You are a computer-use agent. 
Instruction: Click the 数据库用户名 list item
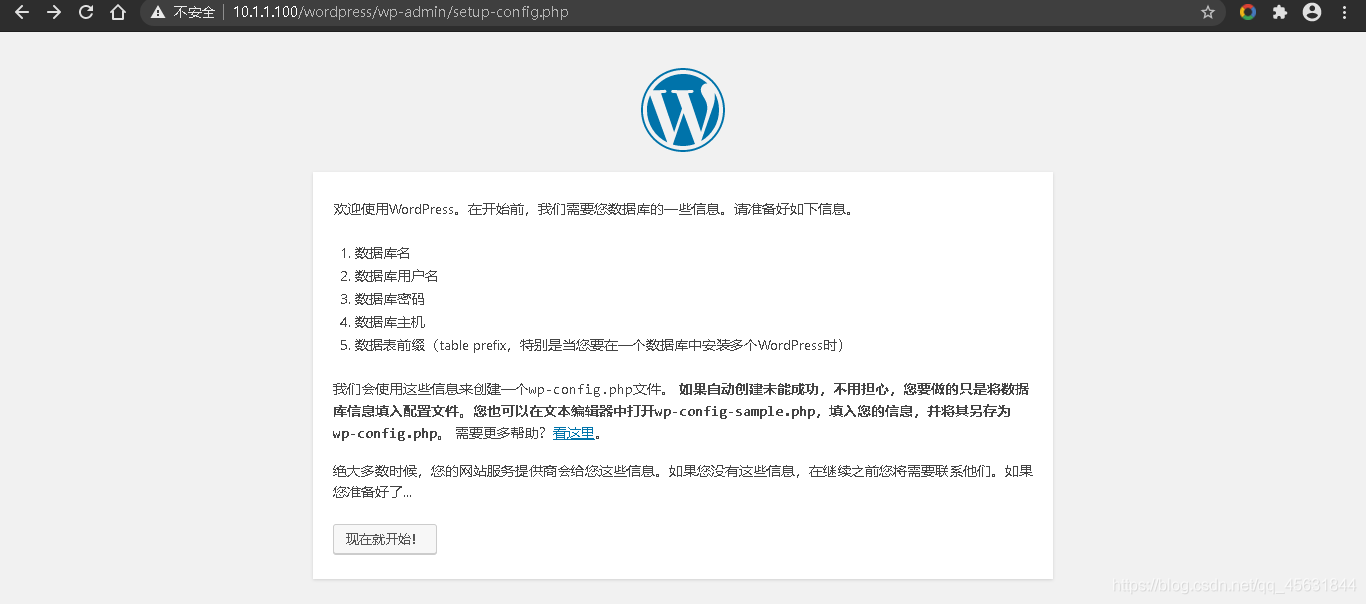tap(396, 276)
